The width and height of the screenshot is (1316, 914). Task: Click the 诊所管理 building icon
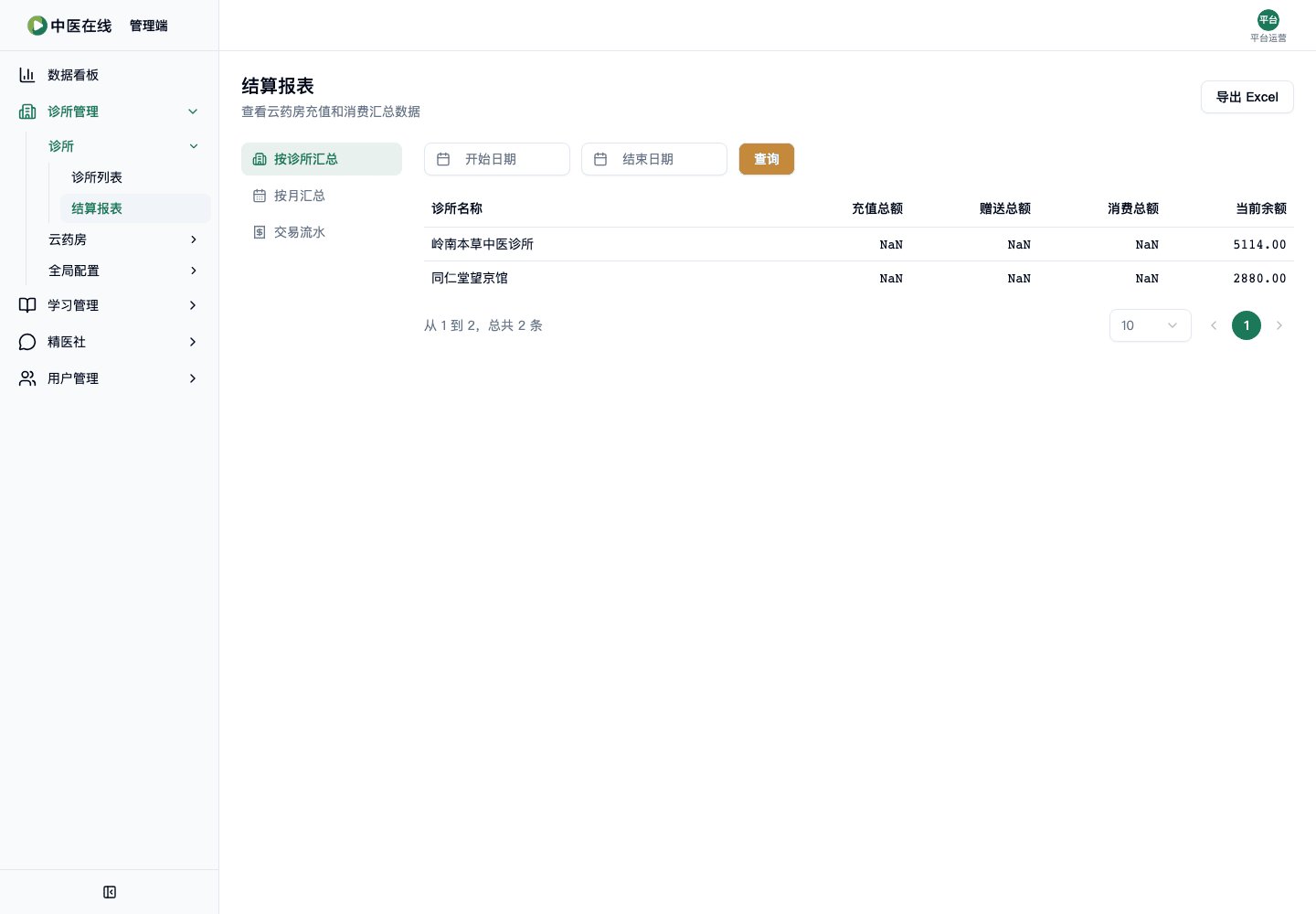(x=27, y=112)
